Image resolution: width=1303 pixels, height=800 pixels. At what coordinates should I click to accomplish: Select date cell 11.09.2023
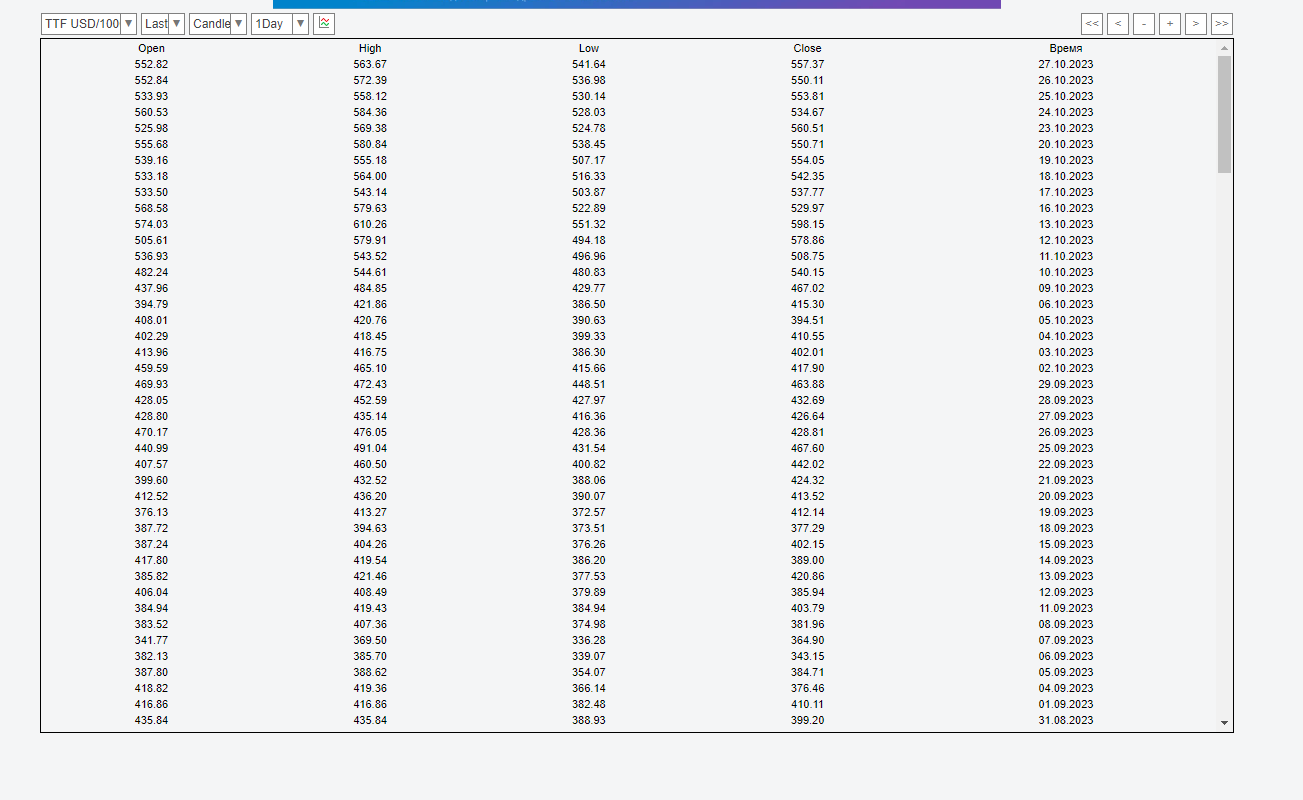pos(1066,608)
